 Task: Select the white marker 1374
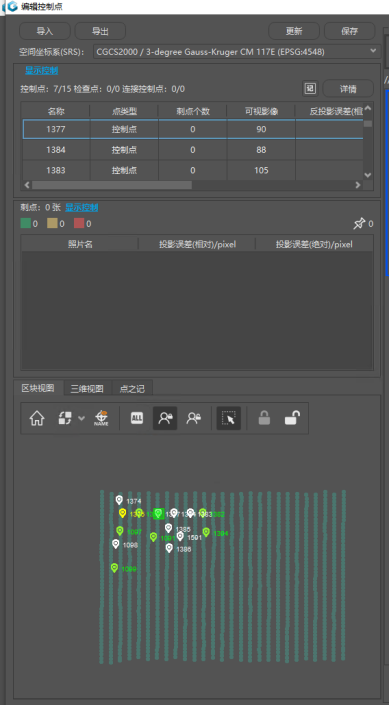[119, 500]
